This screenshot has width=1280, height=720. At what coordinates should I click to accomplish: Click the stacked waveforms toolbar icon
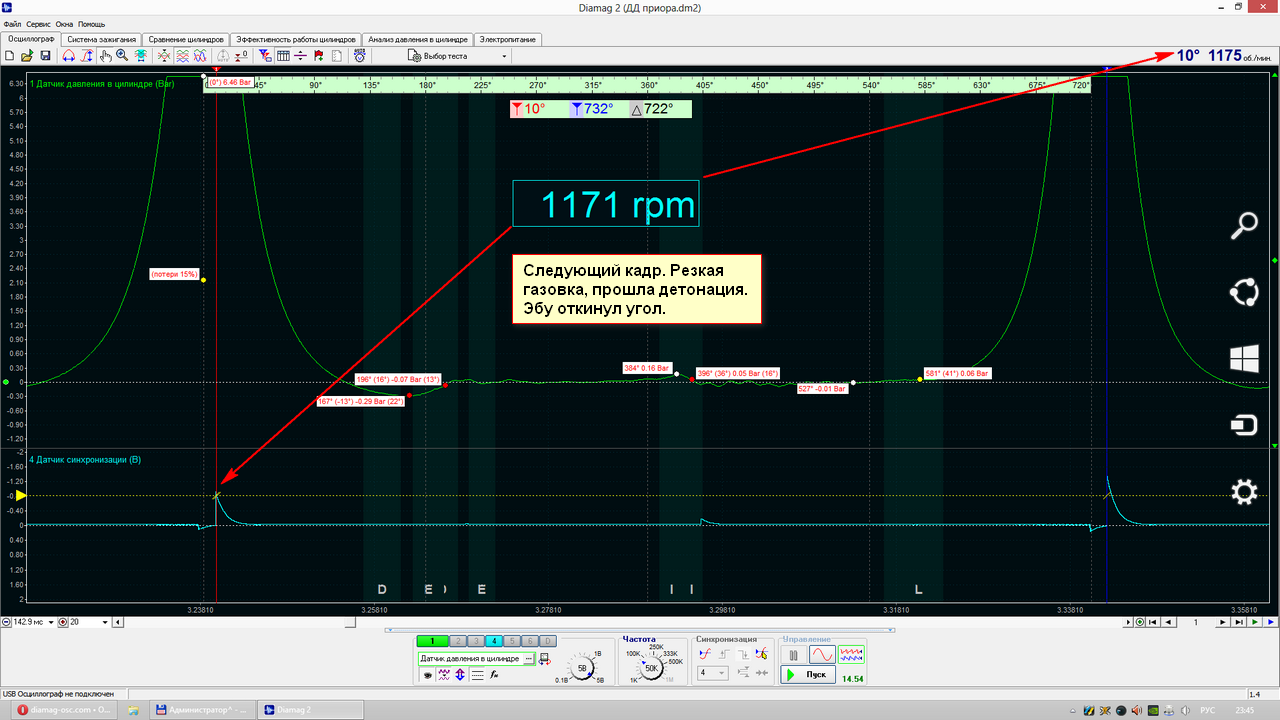182,55
